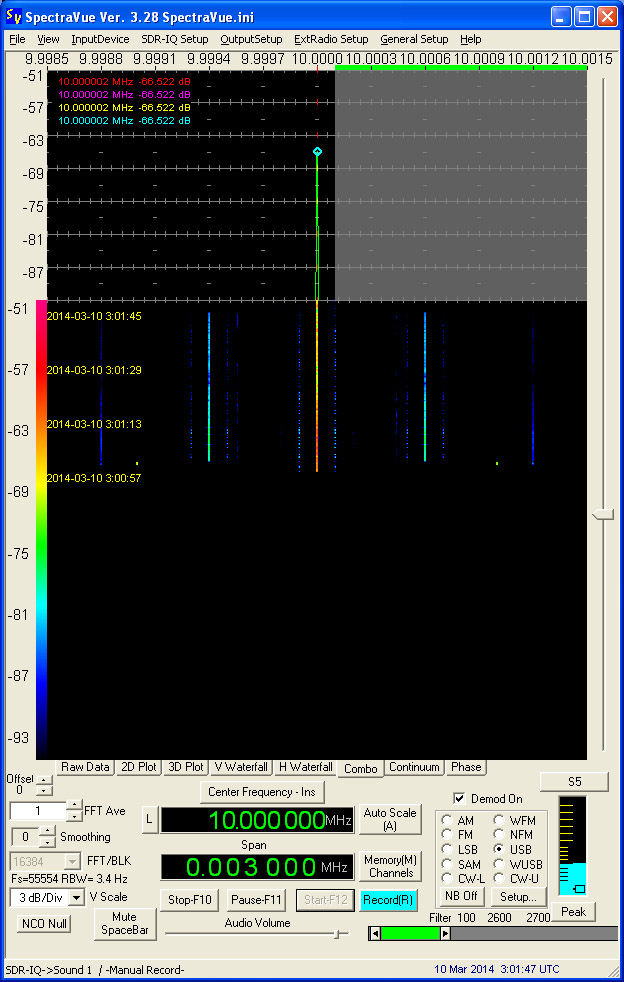Switch to the Continuum tab
Viewport: 624px width, 982px height.
pyautogui.click(x=414, y=767)
